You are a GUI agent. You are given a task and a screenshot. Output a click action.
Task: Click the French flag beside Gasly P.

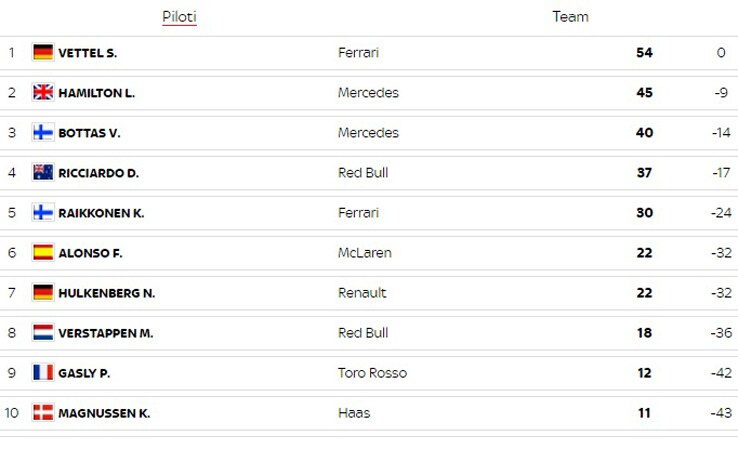pos(43,372)
